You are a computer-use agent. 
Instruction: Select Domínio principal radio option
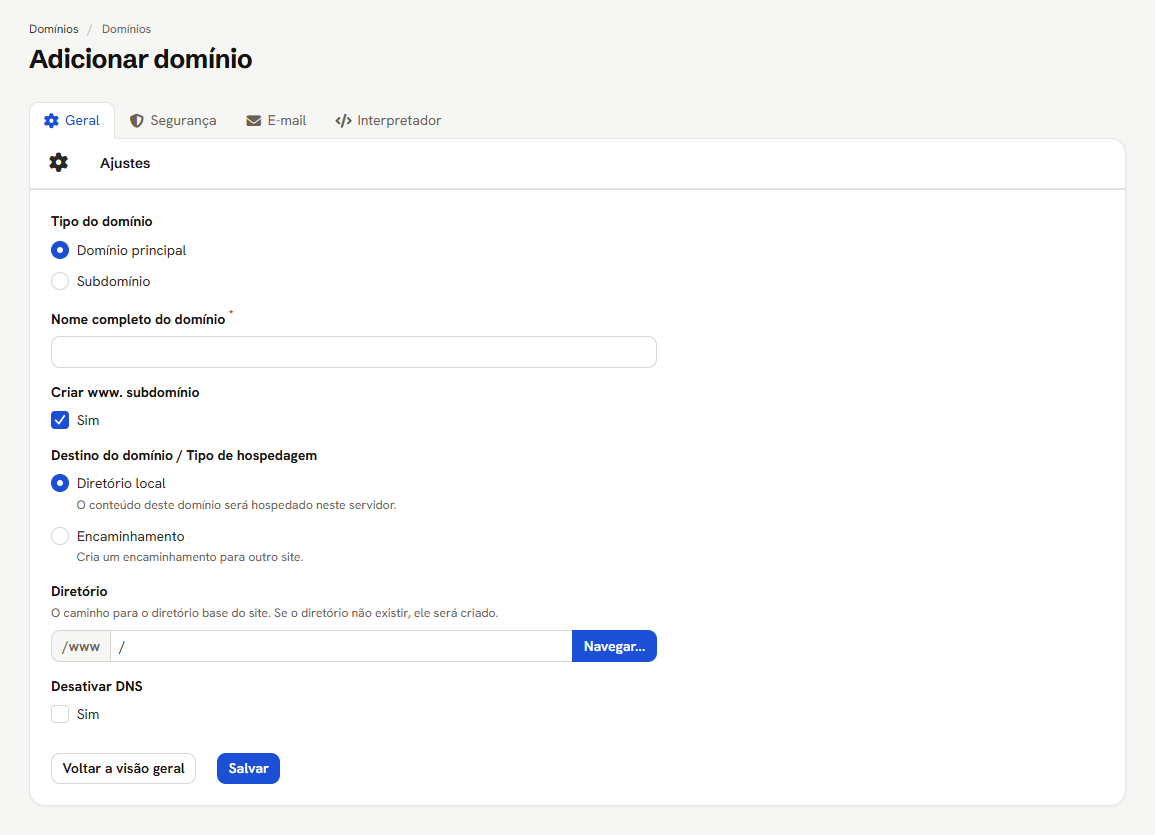tap(60, 250)
